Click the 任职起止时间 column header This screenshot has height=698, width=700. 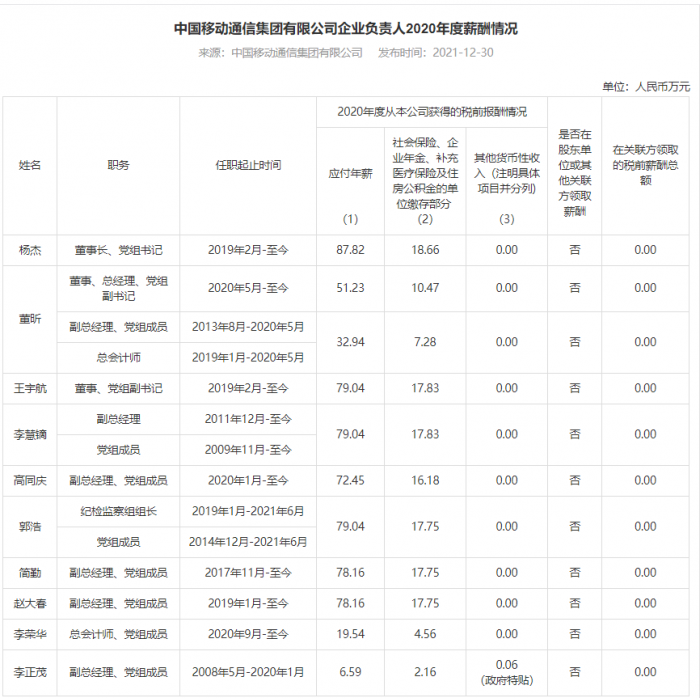click(x=248, y=165)
